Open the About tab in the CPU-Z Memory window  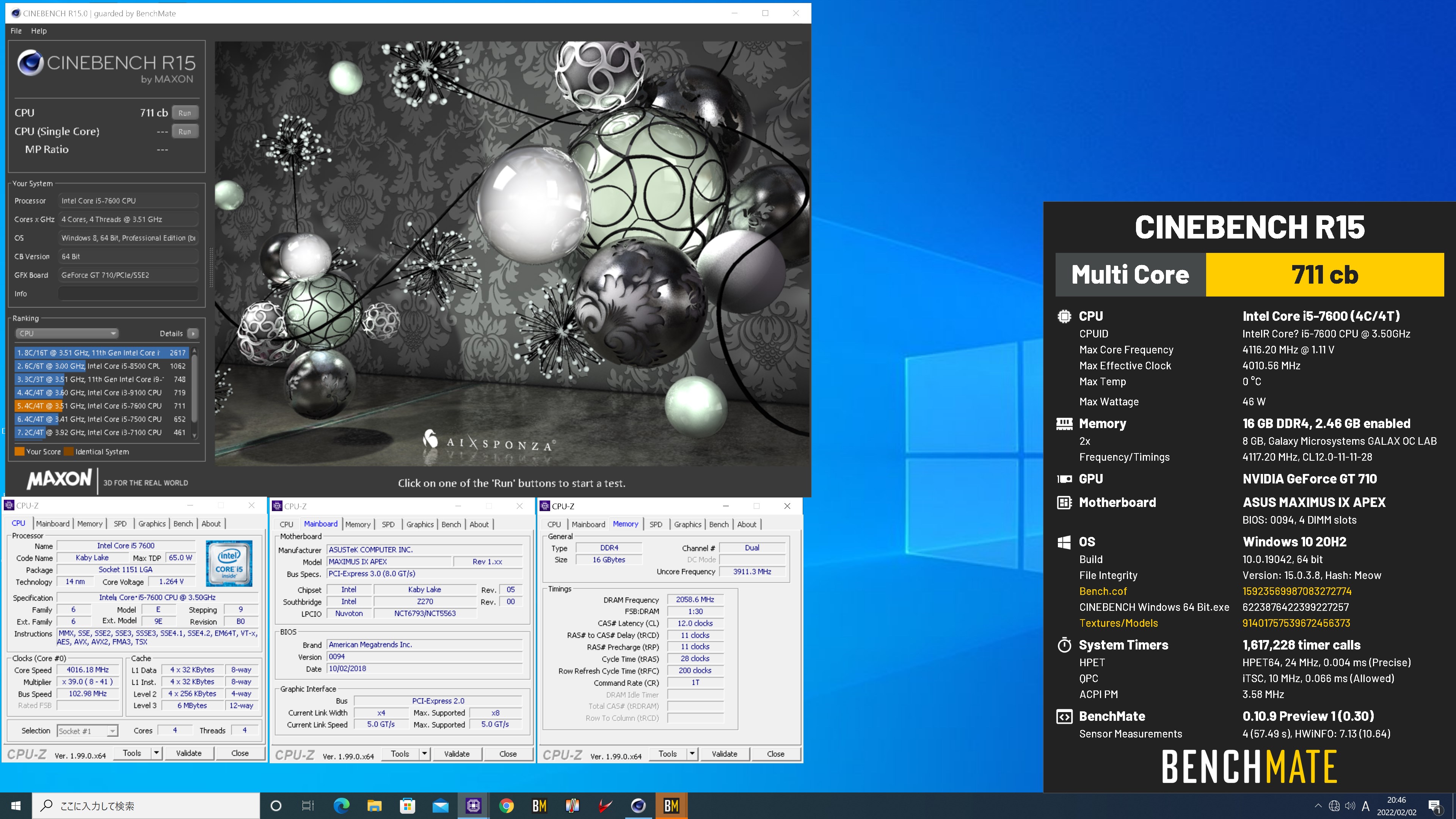[747, 524]
